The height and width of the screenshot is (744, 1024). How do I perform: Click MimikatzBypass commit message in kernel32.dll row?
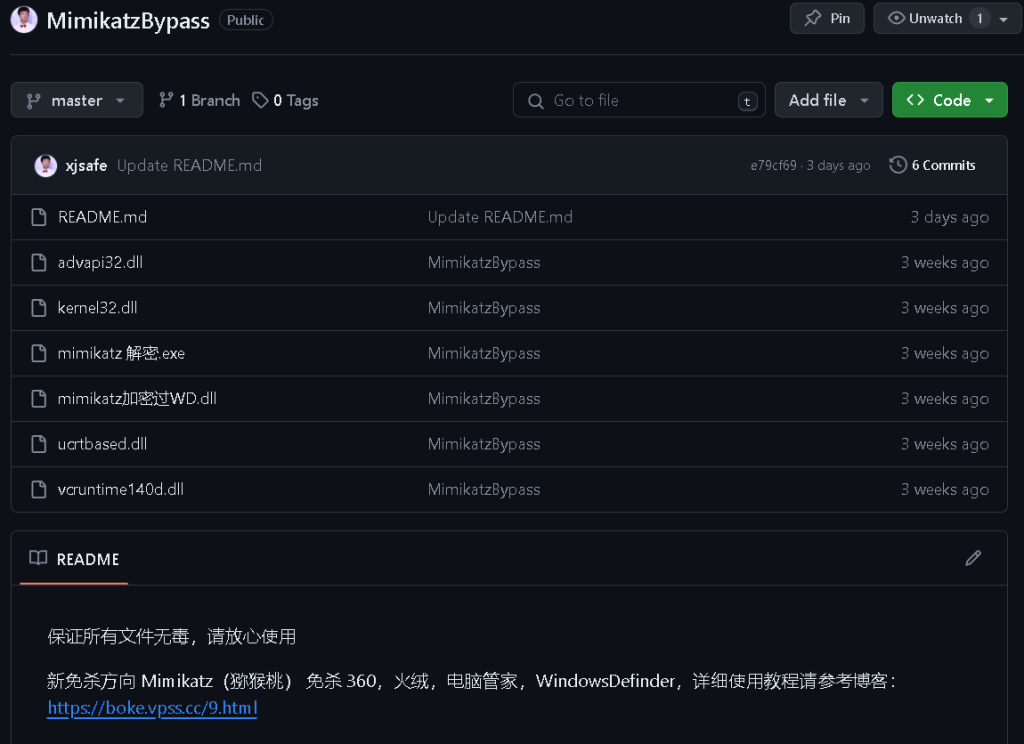click(484, 308)
